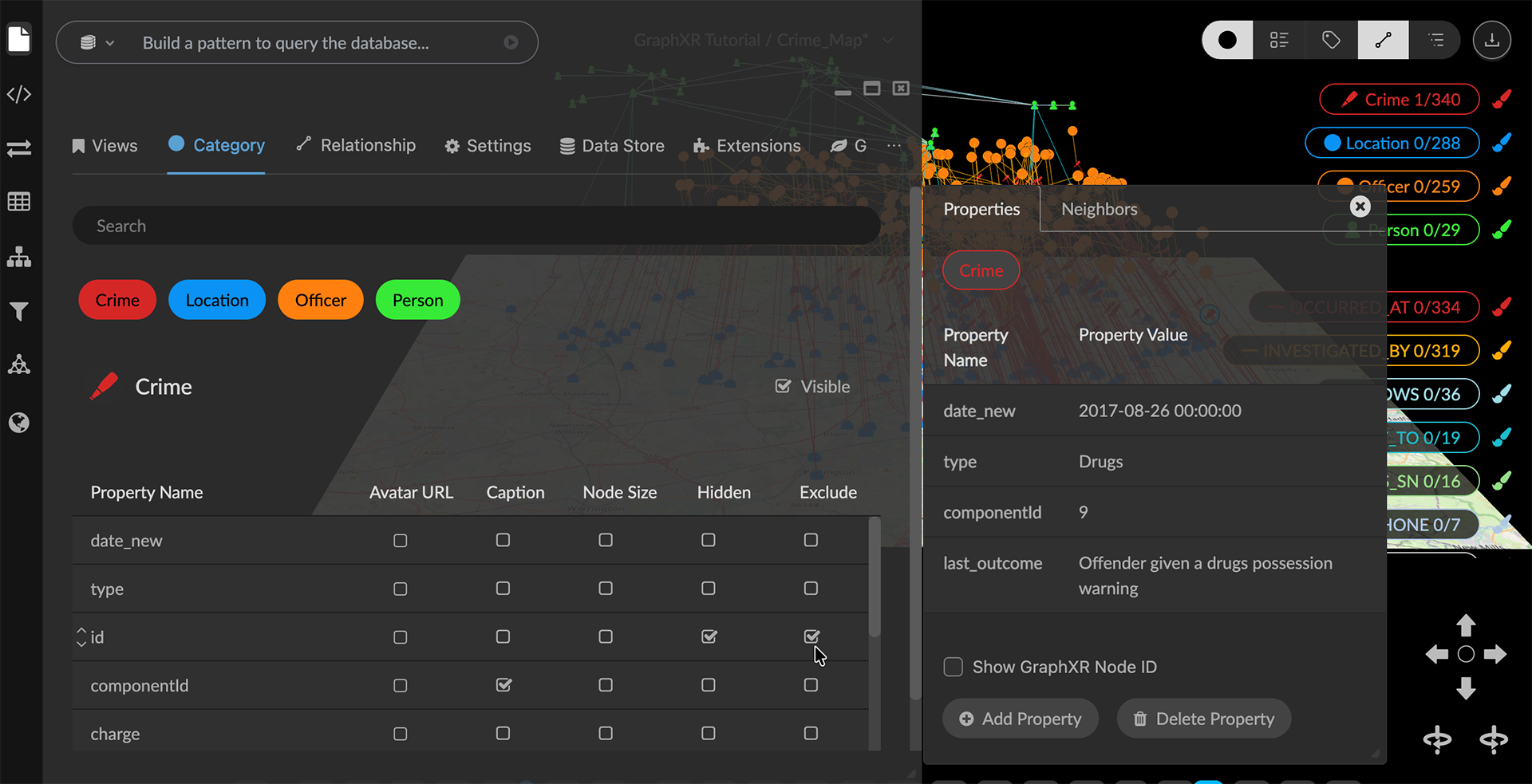Click the category Search field
The height and width of the screenshot is (784, 1532).
(x=476, y=227)
